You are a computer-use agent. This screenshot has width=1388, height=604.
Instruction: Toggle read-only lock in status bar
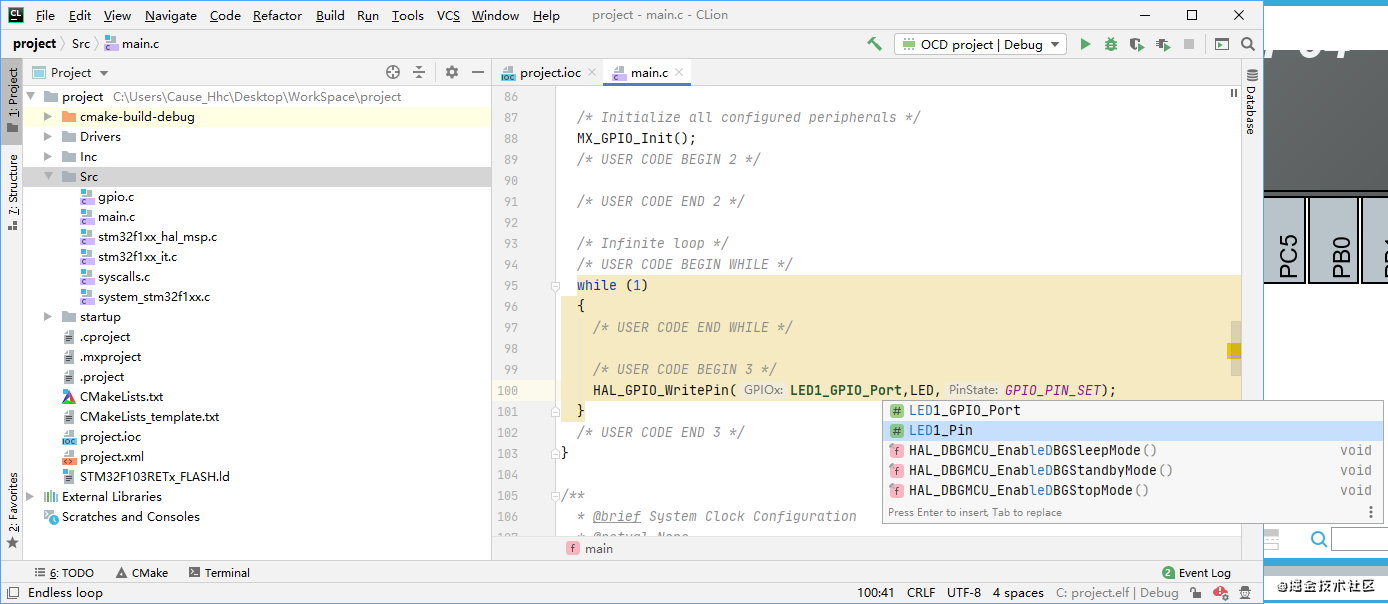click(1197, 593)
